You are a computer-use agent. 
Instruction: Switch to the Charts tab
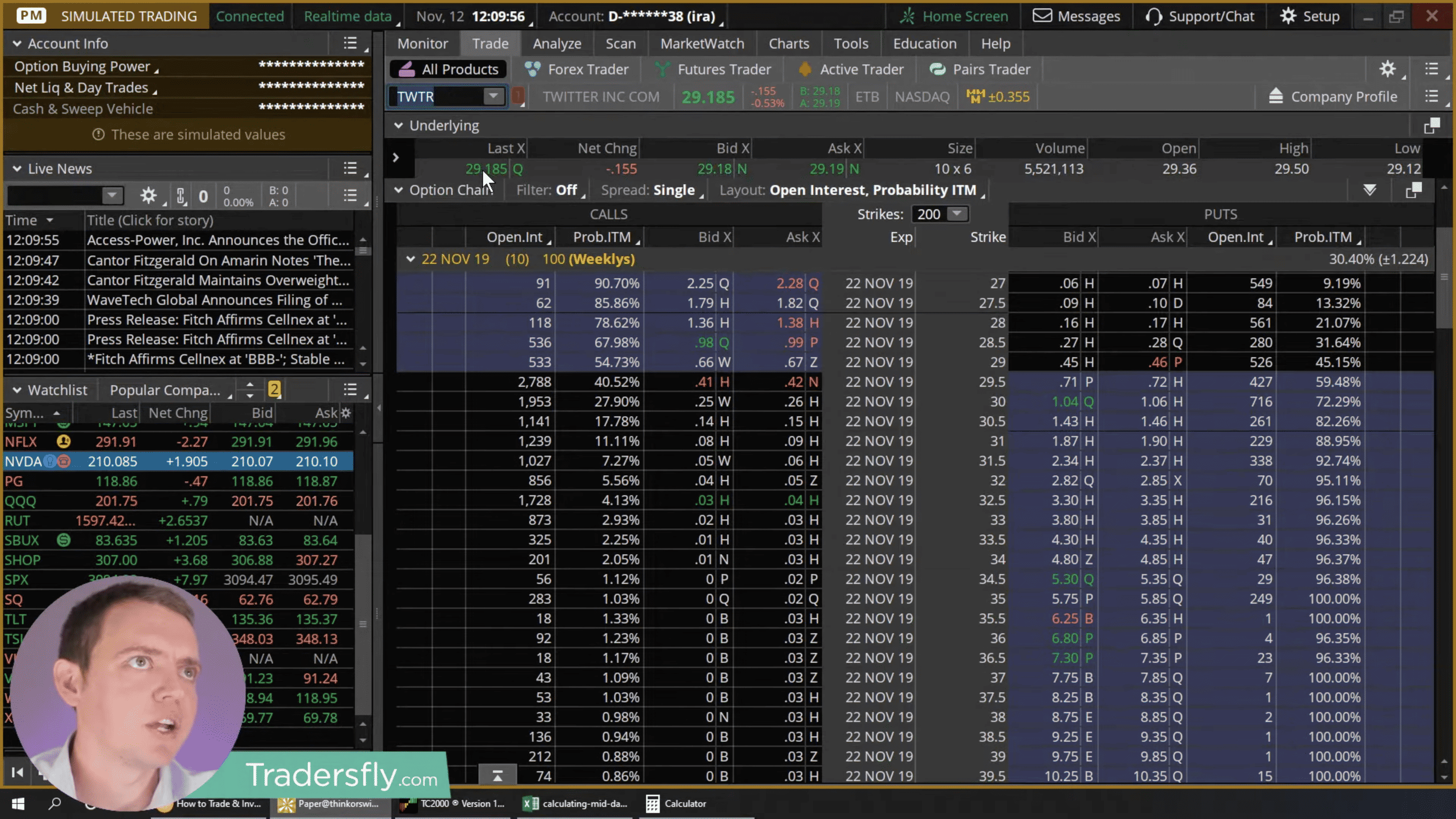pyautogui.click(x=789, y=43)
